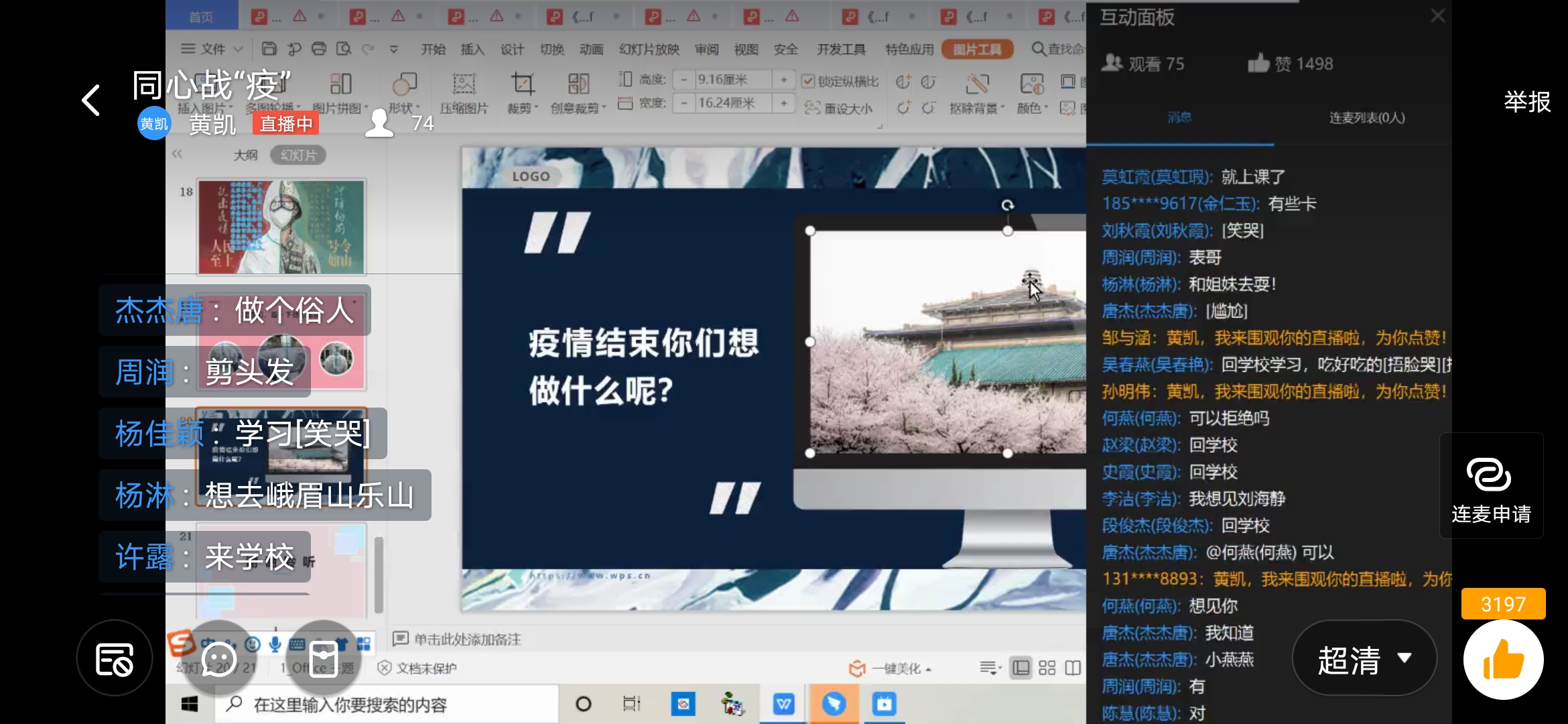Click the 查找命令 search icon
1568x724 pixels.
tap(1038, 49)
